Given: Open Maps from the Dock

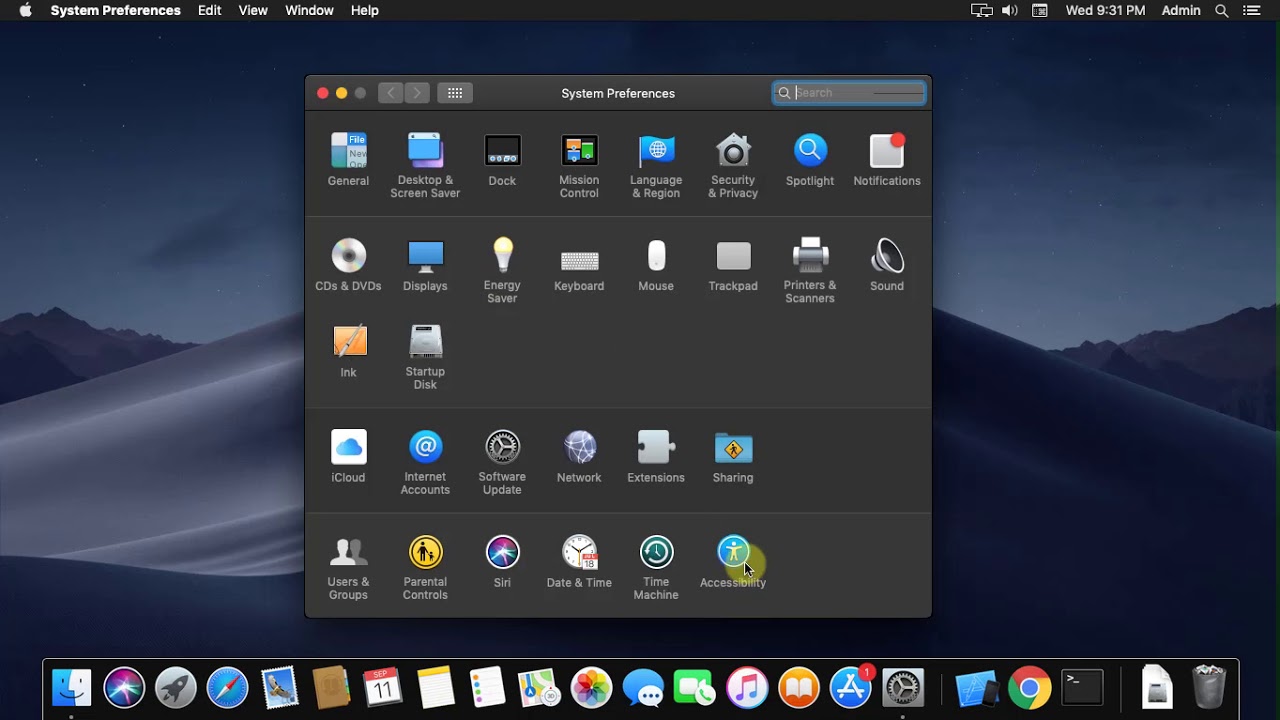Looking at the screenshot, I should coord(539,688).
